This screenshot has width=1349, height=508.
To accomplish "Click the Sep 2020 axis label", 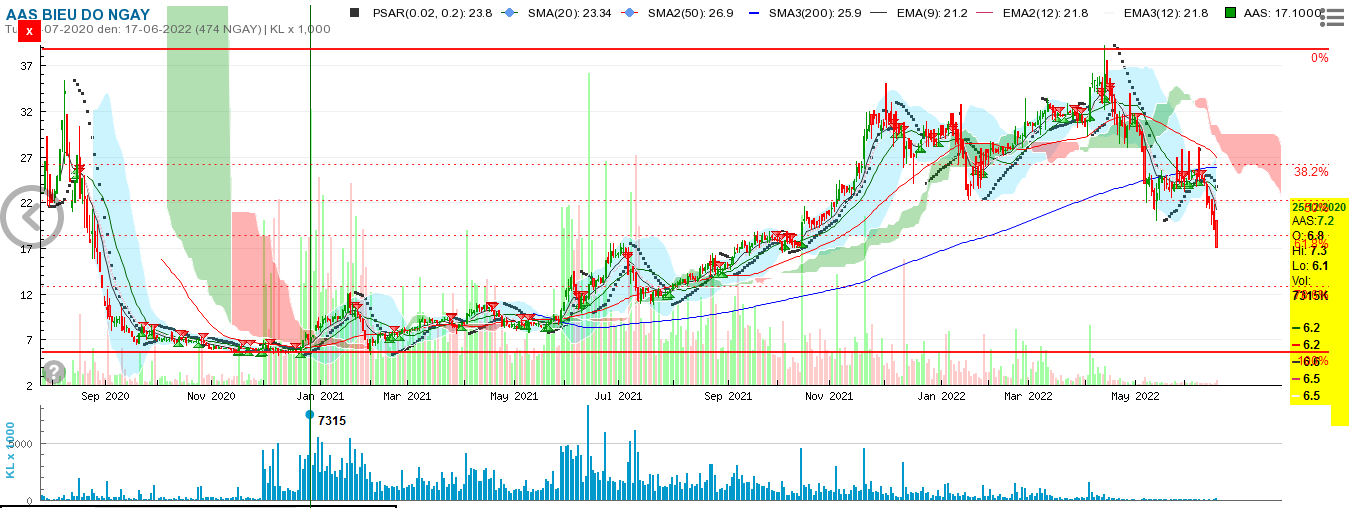I will 105,396.
